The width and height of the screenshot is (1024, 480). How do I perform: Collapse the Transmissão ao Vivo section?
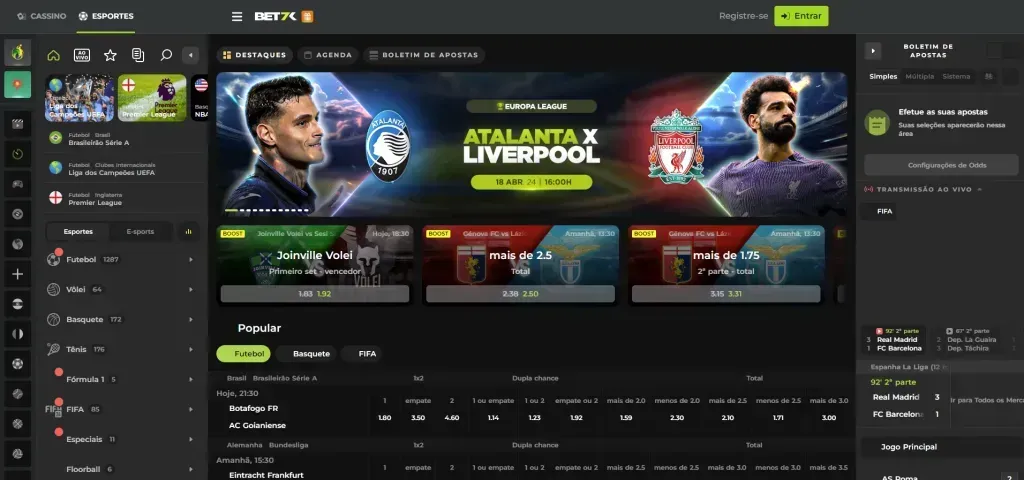979,189
